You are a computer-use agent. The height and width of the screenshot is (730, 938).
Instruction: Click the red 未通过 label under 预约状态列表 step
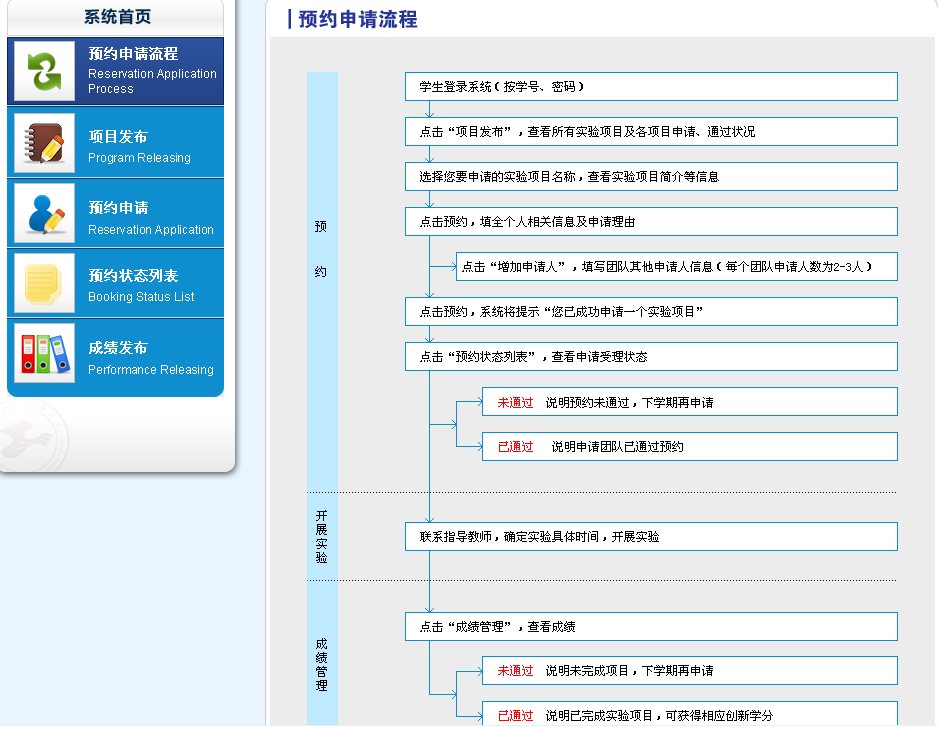516,403
